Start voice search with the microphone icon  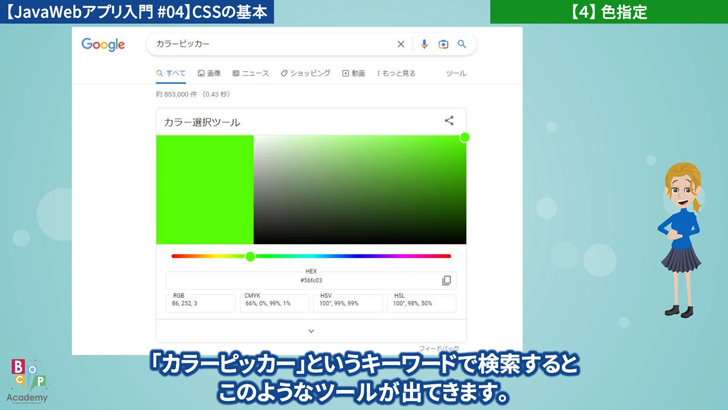click(424, 44)
